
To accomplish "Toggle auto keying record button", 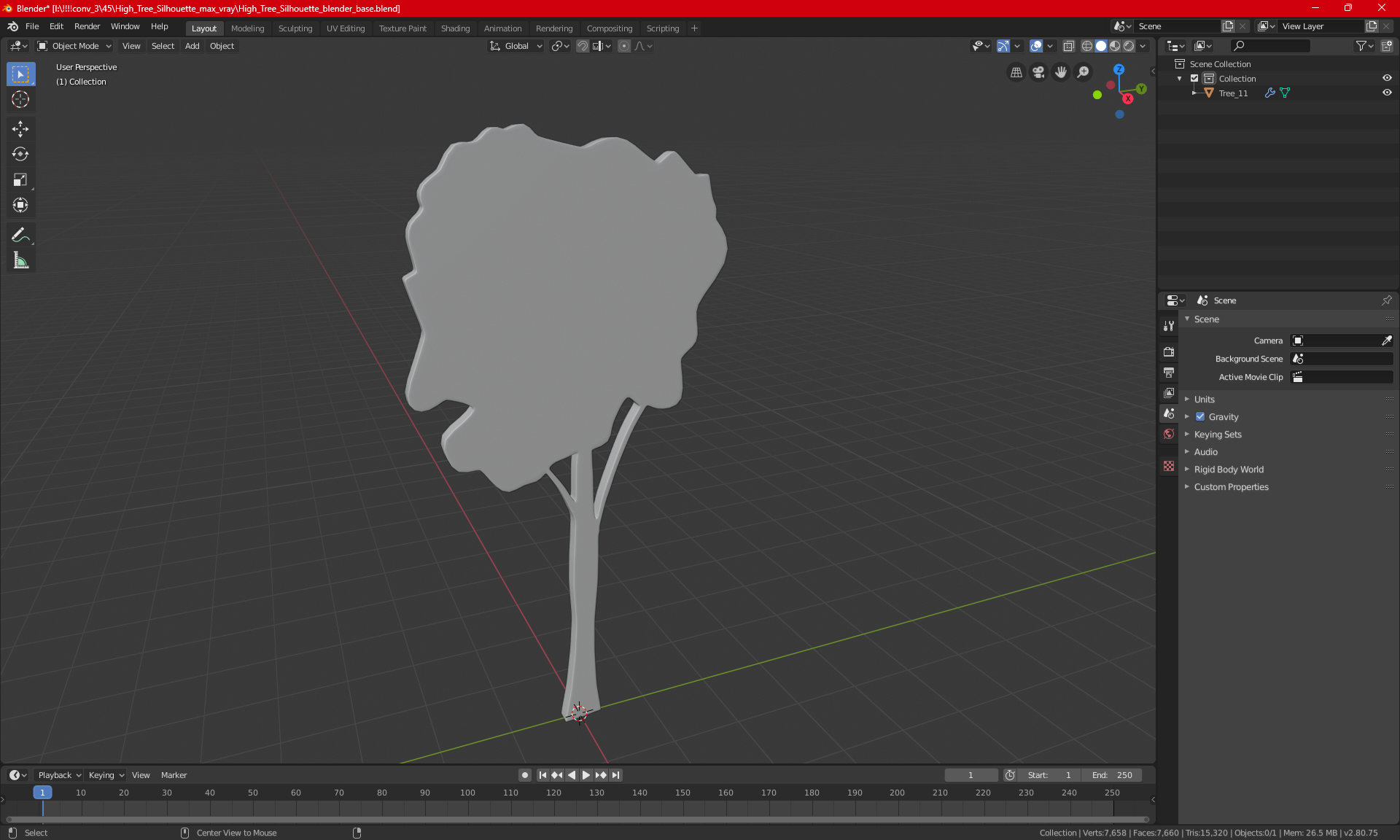I will click(x=524, y=775).
